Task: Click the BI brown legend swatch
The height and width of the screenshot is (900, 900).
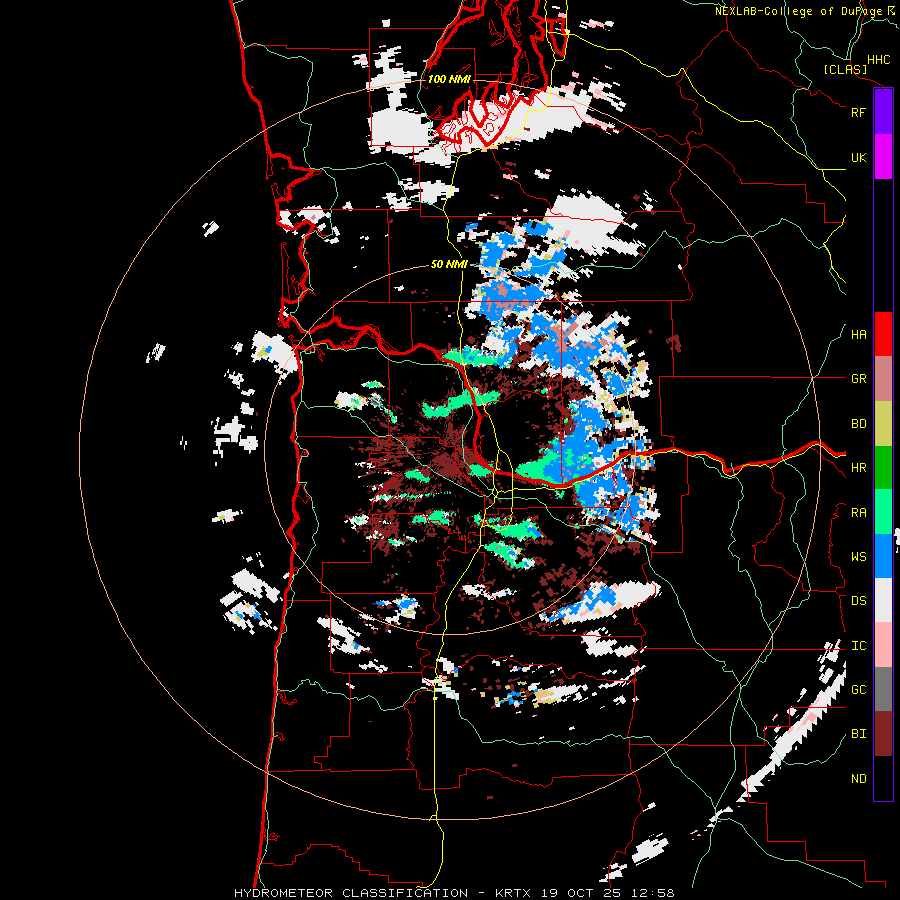Action: tap(883, 734)
